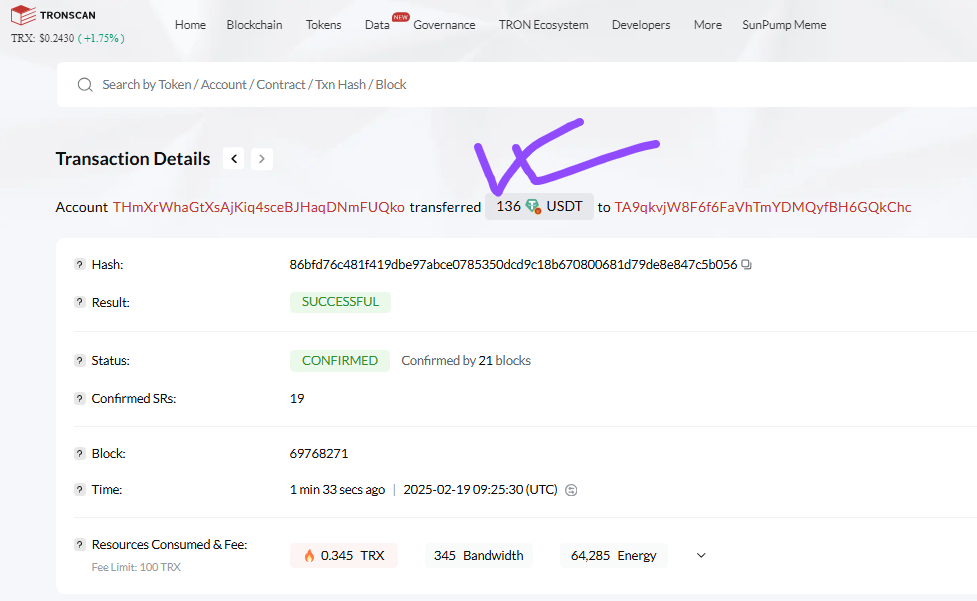The height and width of the screenshot is (601, 977).
Task: Open the SunPump Meme link
Action: pyautogui.click(x=784, y=25)
